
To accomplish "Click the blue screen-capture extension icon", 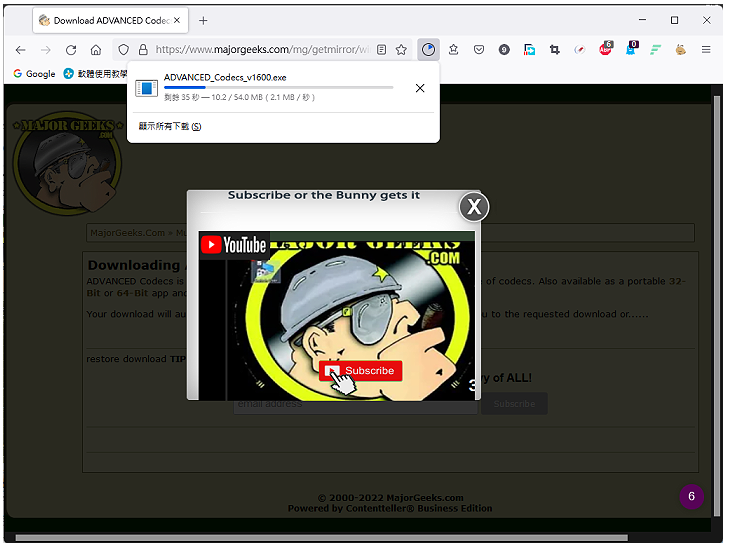I will (x=529, y=49).
